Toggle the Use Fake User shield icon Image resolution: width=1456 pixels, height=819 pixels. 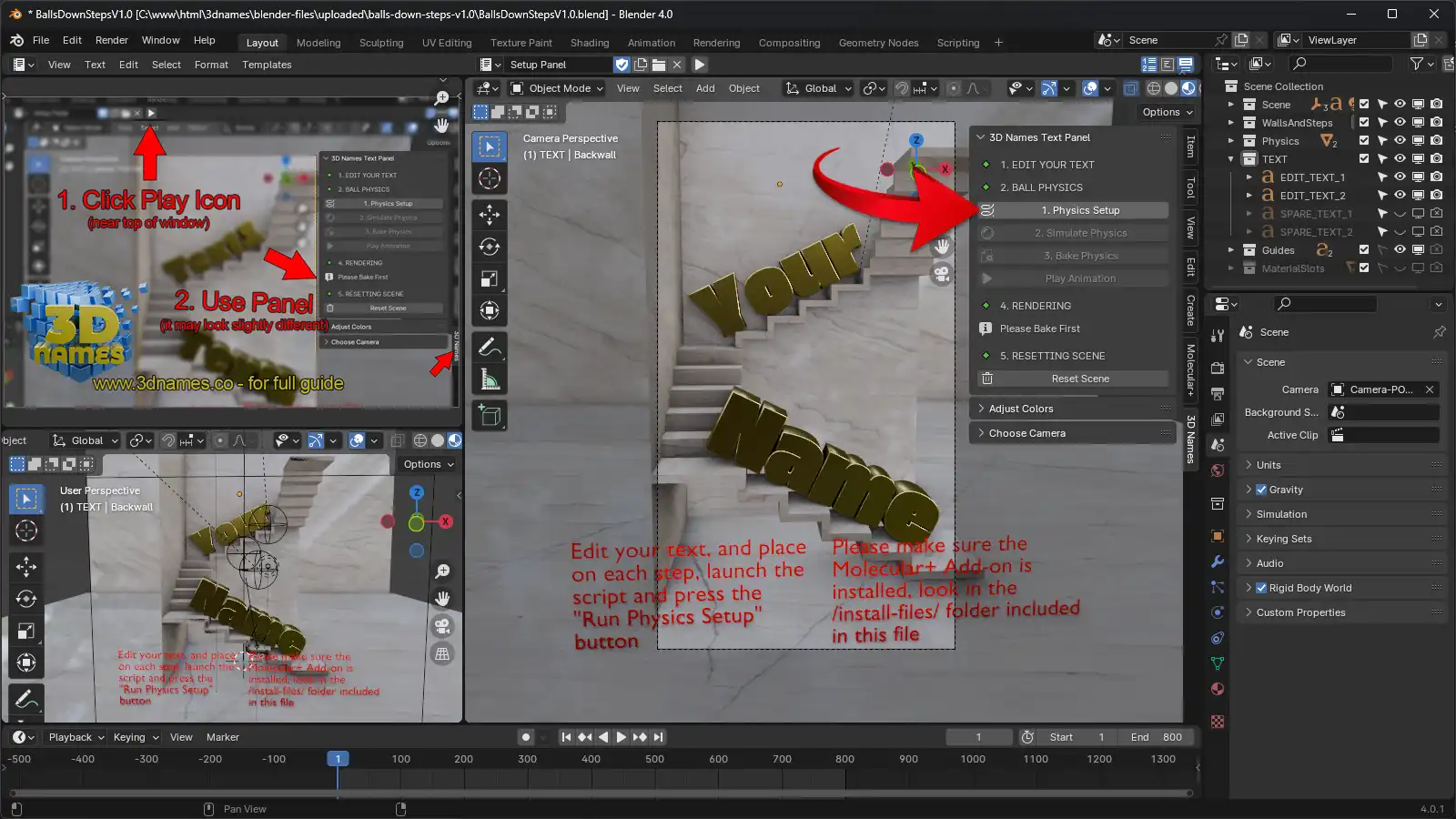(622, 65)
